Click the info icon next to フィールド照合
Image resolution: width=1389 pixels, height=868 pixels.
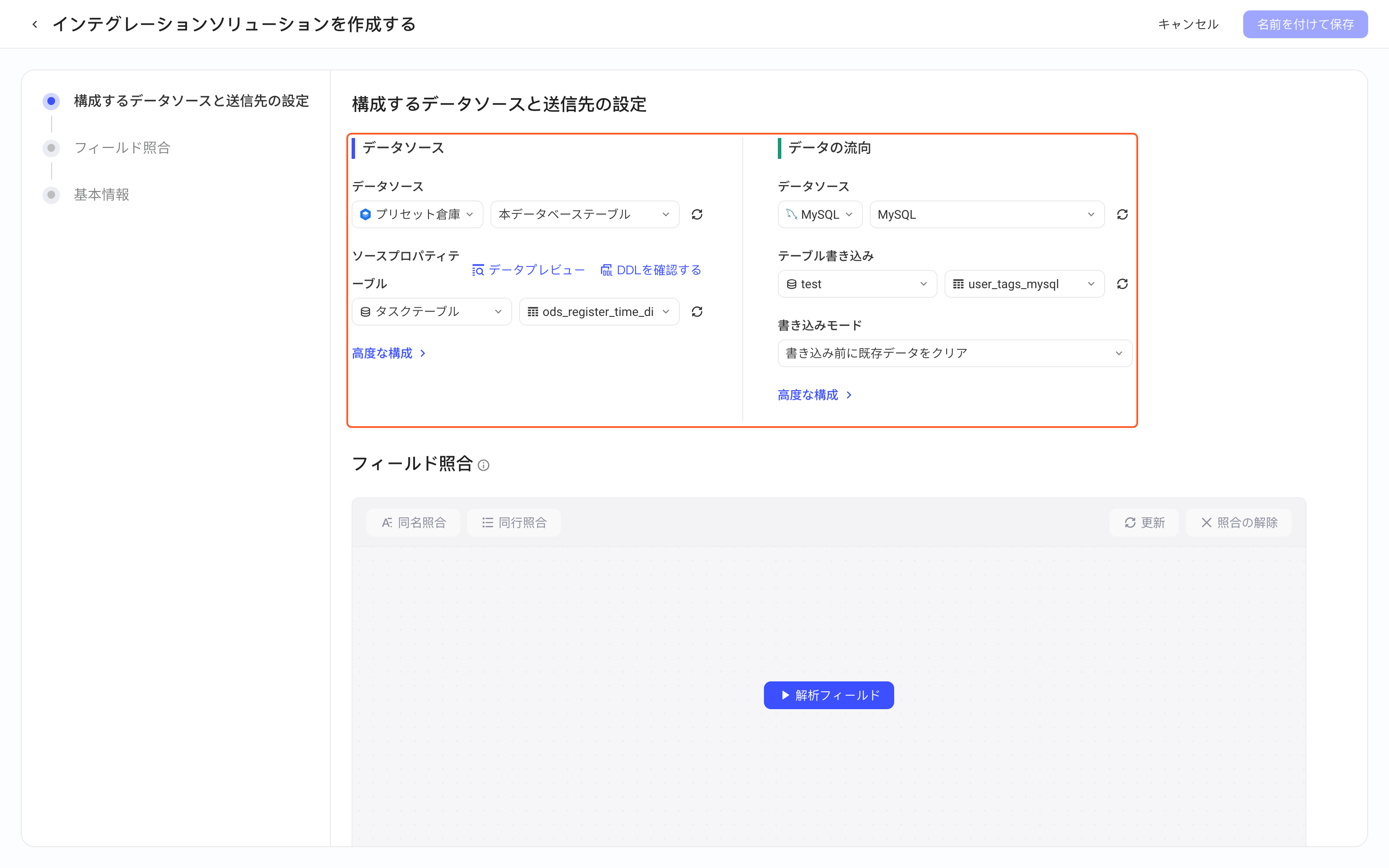point(483,465)
